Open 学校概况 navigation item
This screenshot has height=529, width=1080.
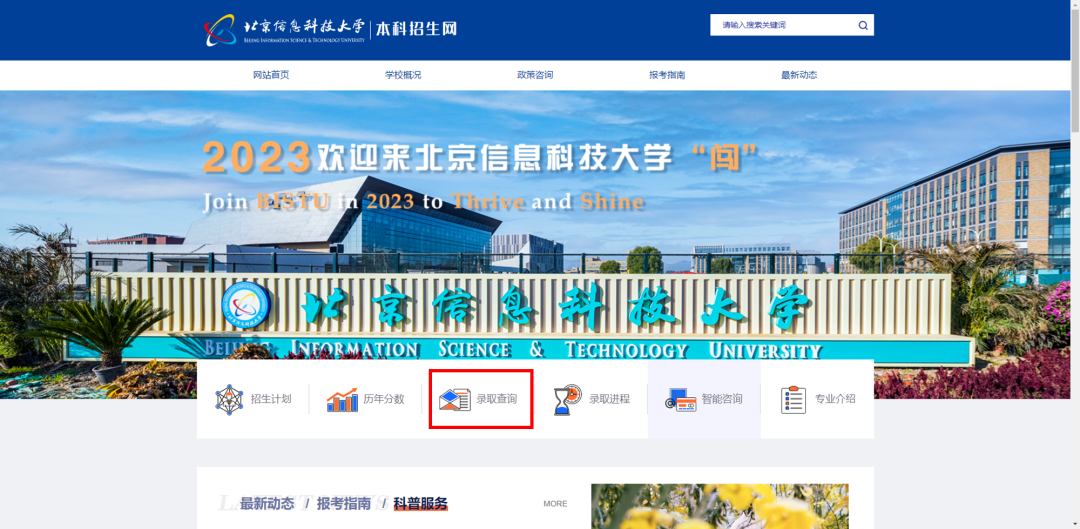tap(403, 75)
